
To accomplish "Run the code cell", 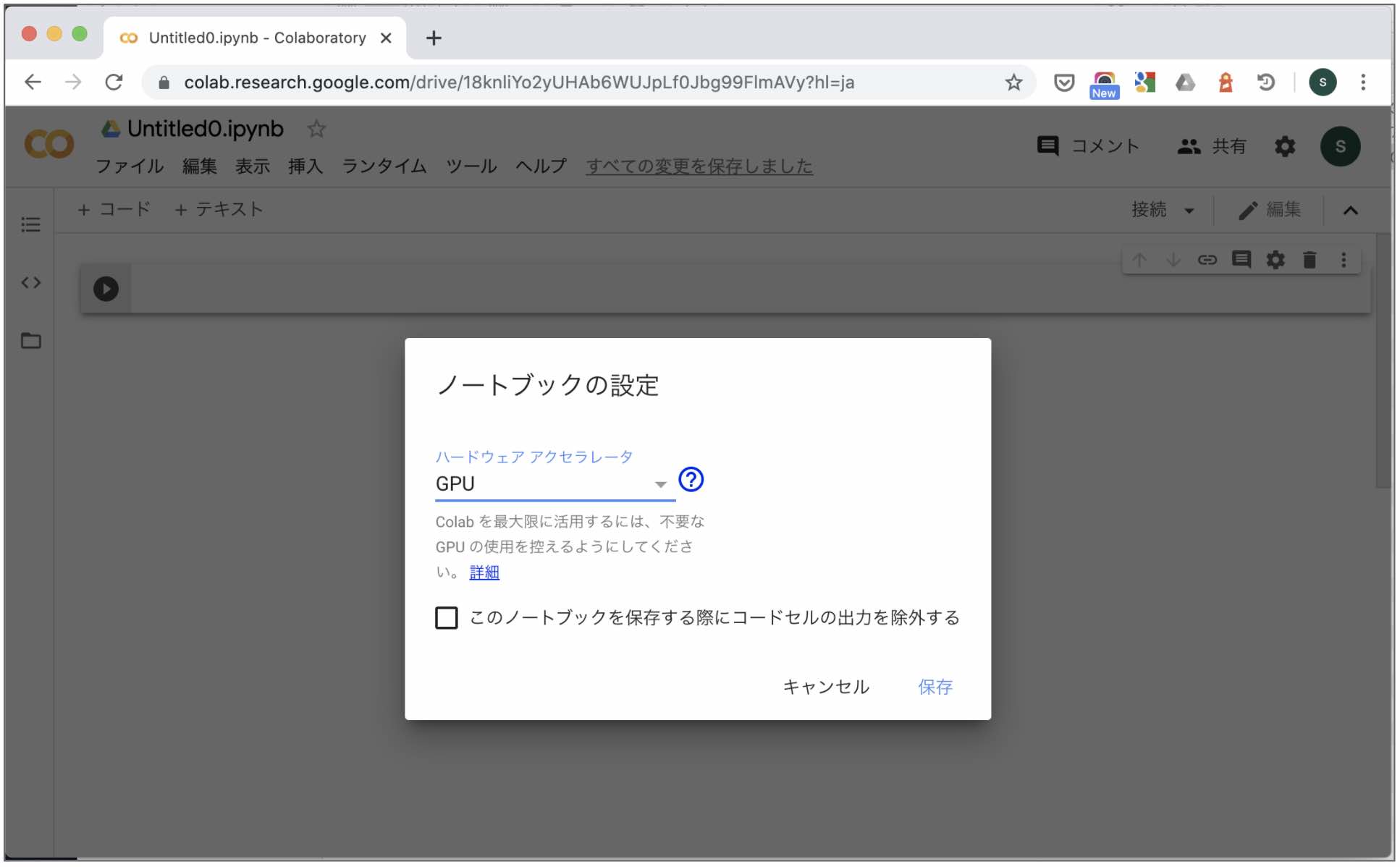I will [x=106, y=289].
